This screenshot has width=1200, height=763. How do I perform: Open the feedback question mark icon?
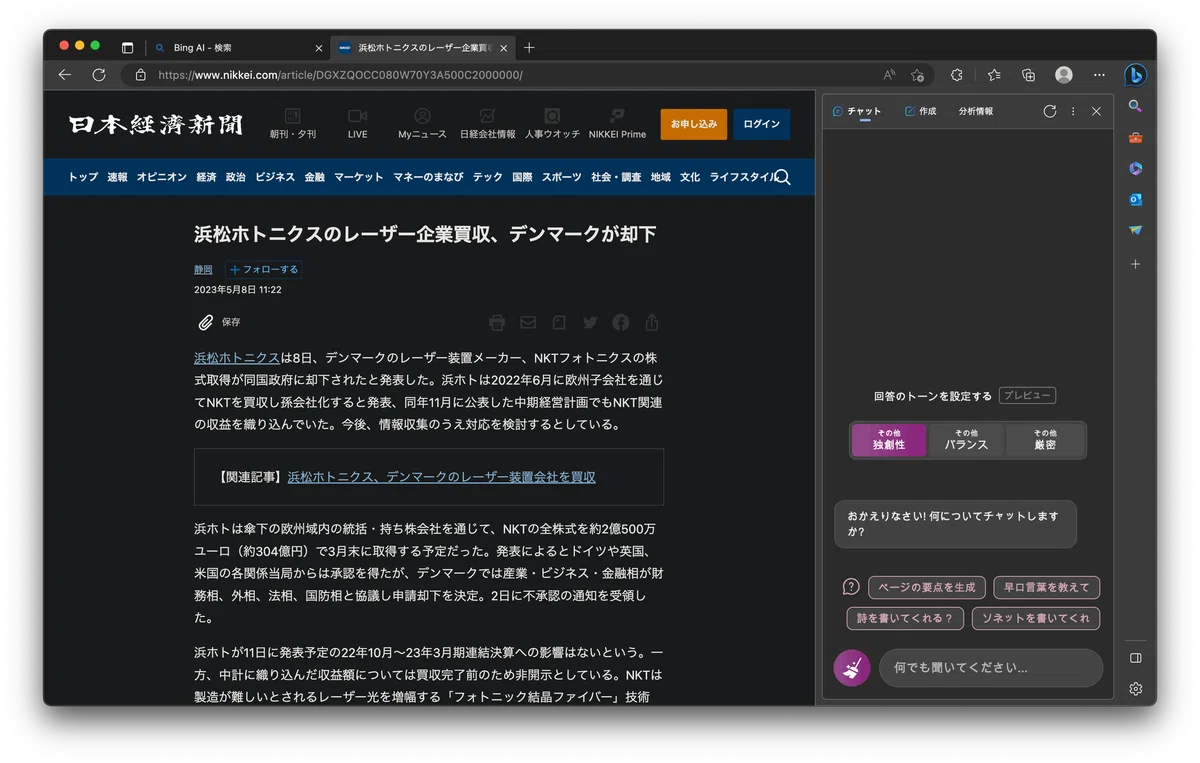pyautogui.click(x=851, y=587)
